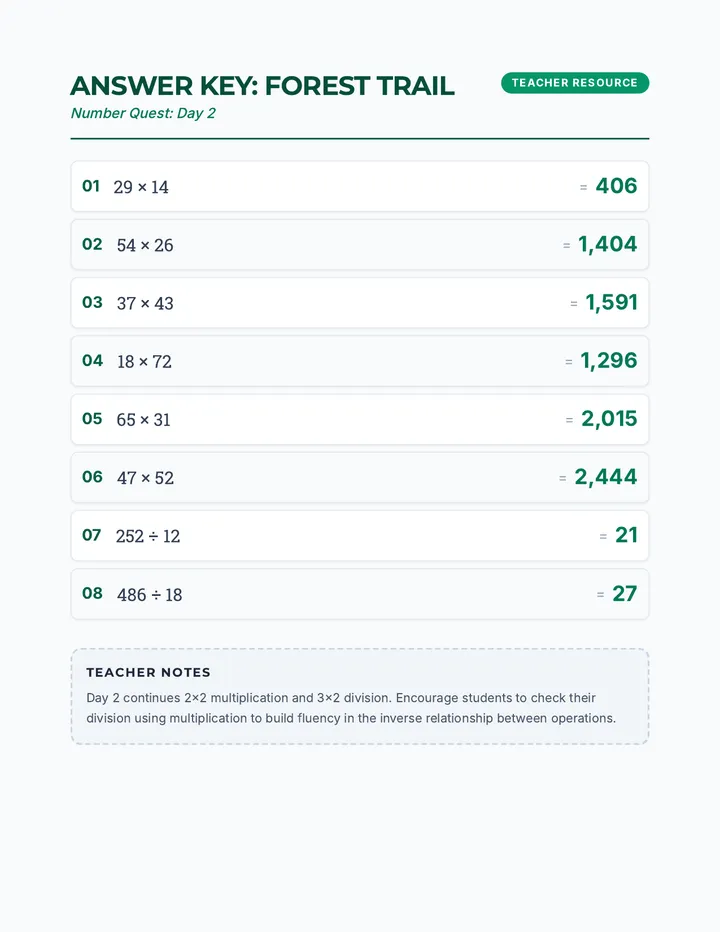Click the Answer Key: Forest Trail title

coord(262,86)
